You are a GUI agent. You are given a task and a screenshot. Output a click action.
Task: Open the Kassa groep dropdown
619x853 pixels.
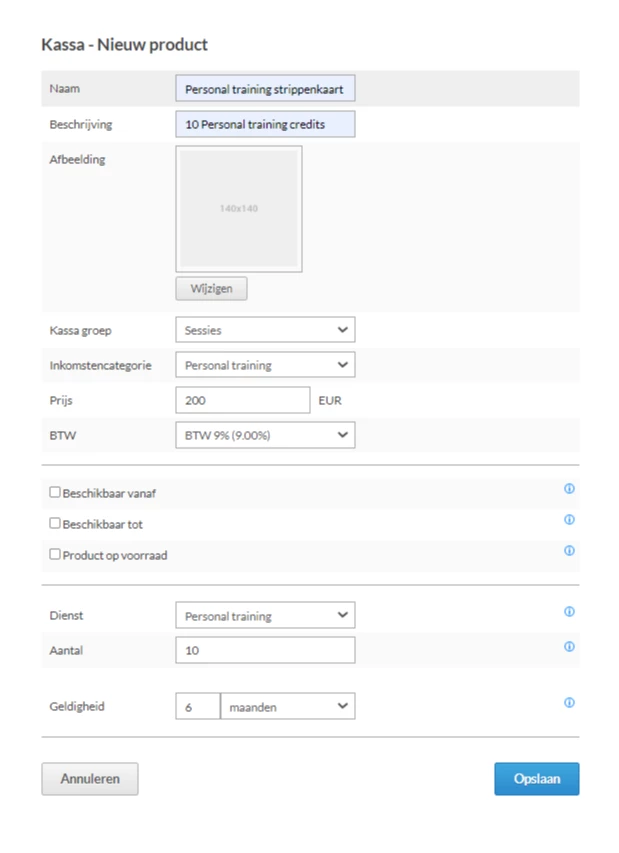point(264,330)
